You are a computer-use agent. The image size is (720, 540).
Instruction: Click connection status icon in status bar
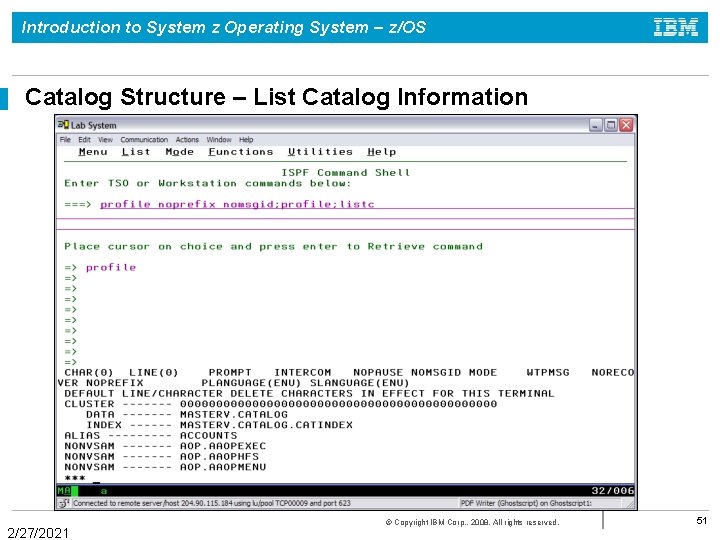click(x=63, y=503)
